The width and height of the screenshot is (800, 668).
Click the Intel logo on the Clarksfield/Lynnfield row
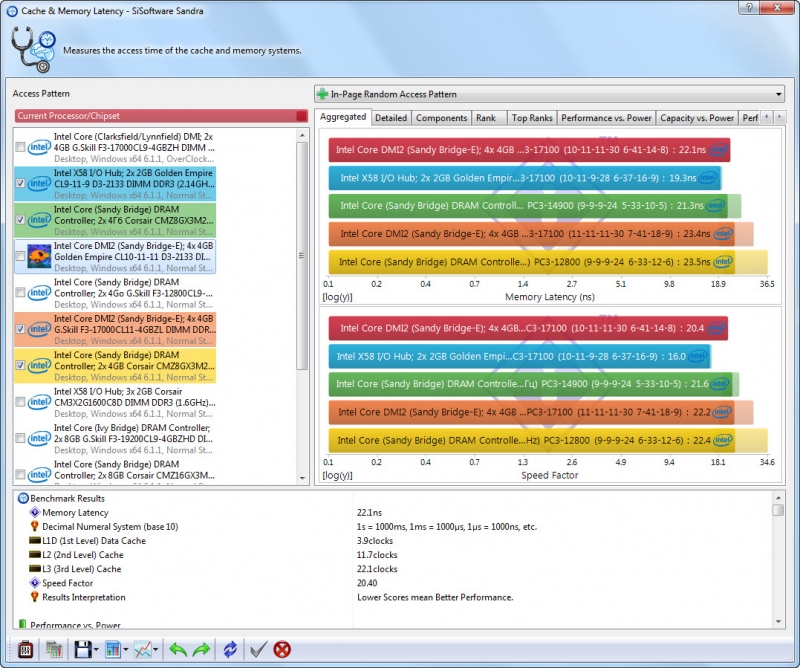(x=39, y=147)
